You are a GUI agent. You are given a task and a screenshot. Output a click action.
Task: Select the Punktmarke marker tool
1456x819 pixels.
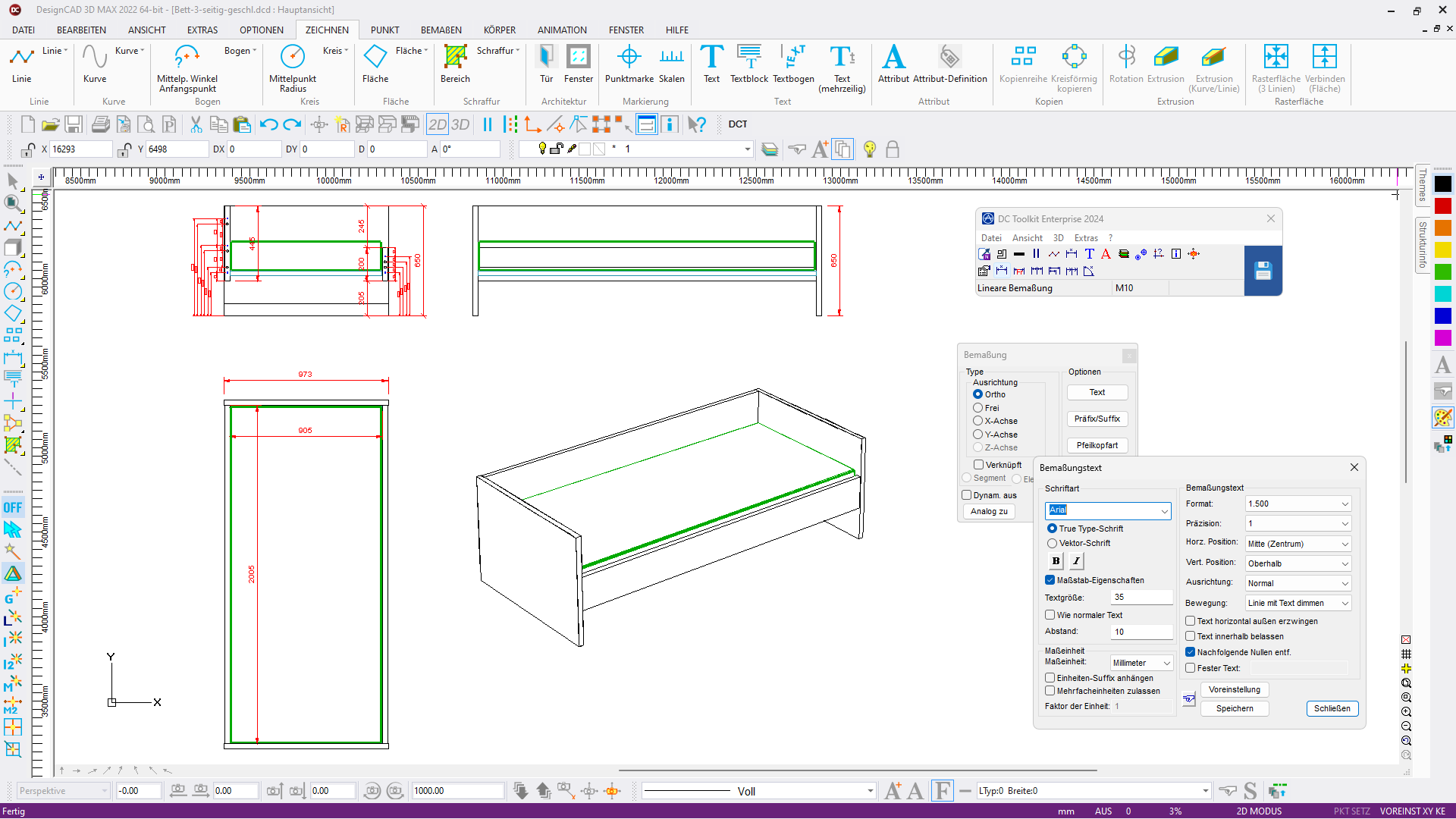click(x=629, y=64)
